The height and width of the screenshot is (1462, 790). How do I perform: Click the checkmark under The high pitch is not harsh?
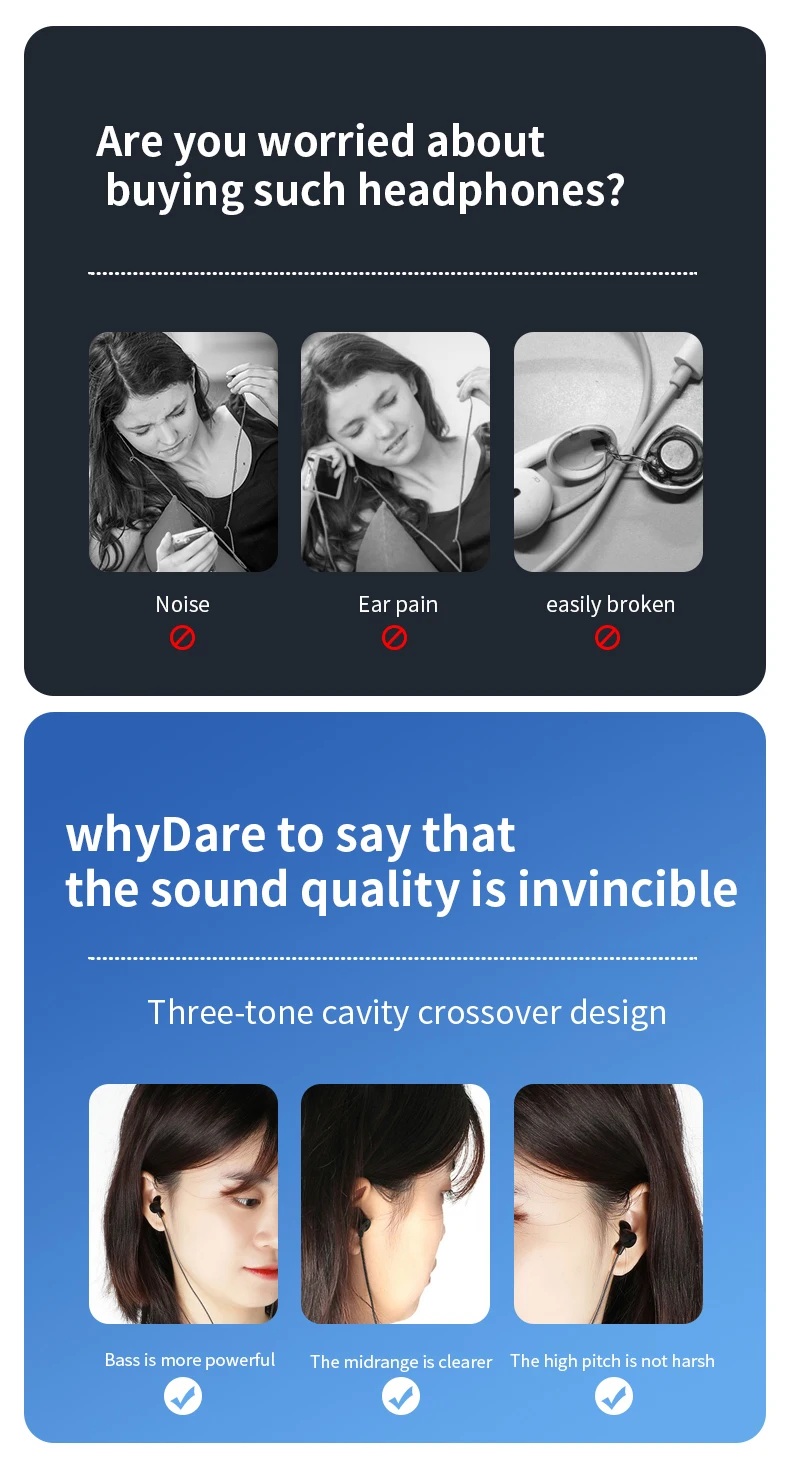(614, 1396)
